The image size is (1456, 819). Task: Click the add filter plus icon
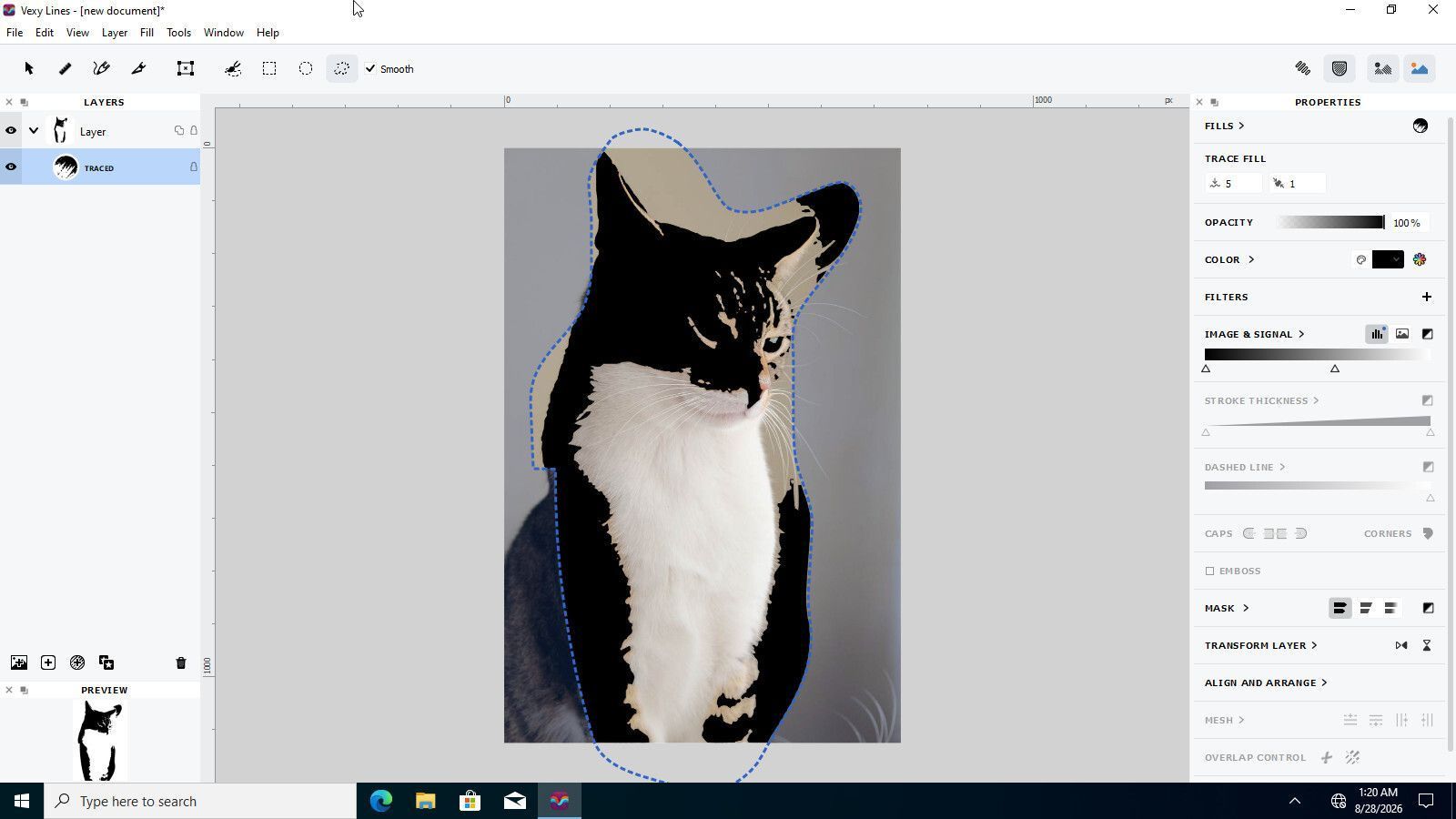pos(1426,297)
